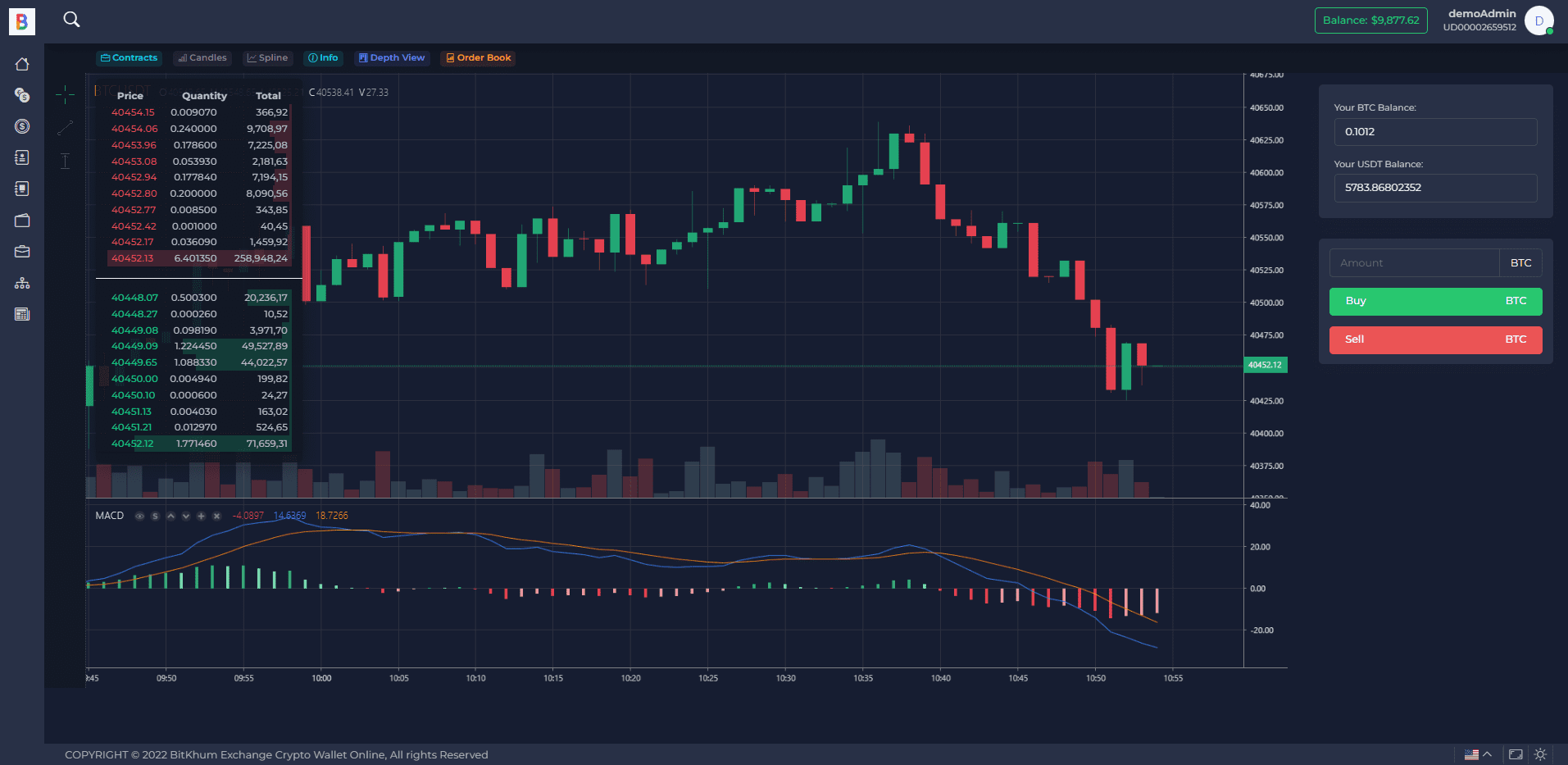Open the briefcase portfolio sidebar icon
This screenshot has height=765, width=1568.
point(22,251)
